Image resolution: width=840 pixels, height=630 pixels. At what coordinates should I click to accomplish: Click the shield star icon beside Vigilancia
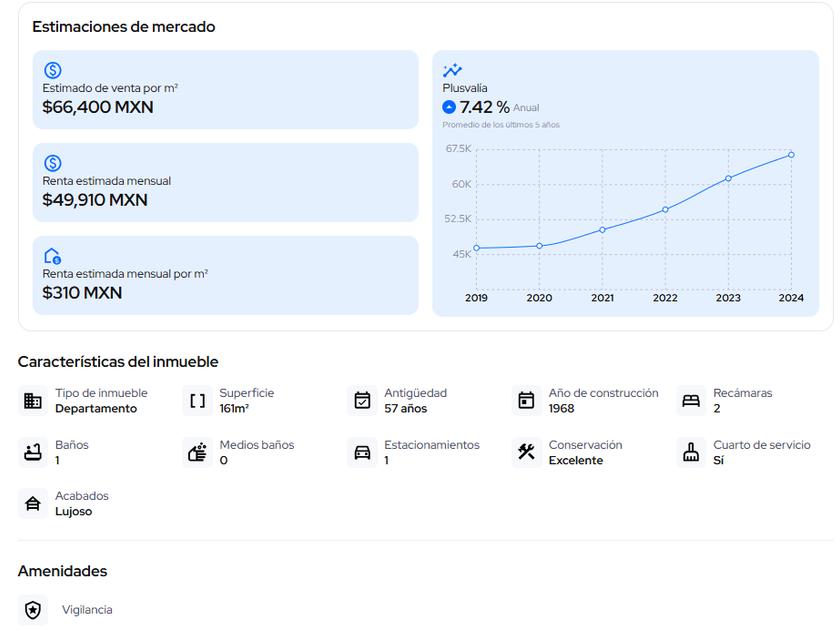33,610
